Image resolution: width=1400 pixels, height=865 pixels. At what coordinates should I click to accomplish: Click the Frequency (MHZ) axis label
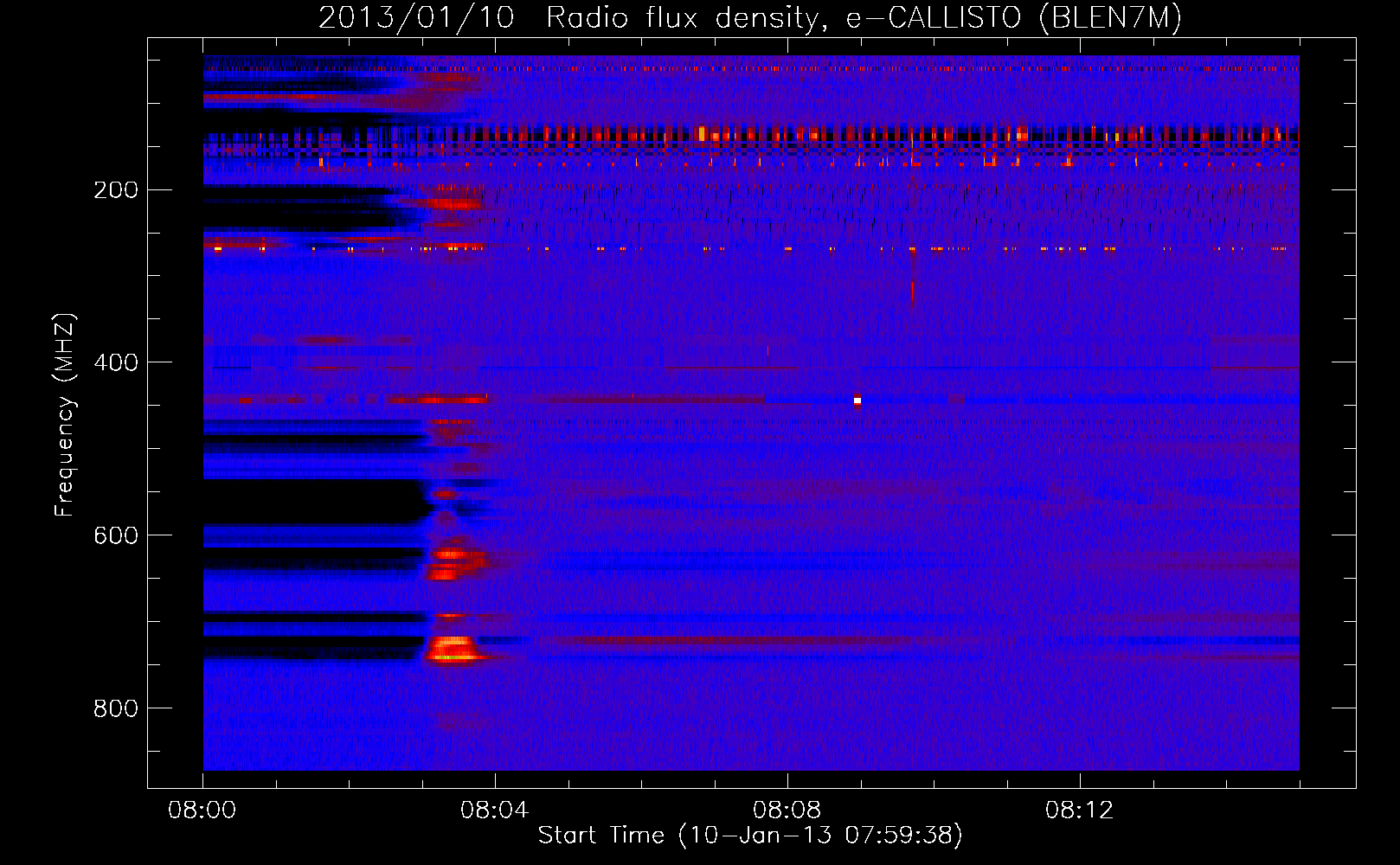(65, 415)
